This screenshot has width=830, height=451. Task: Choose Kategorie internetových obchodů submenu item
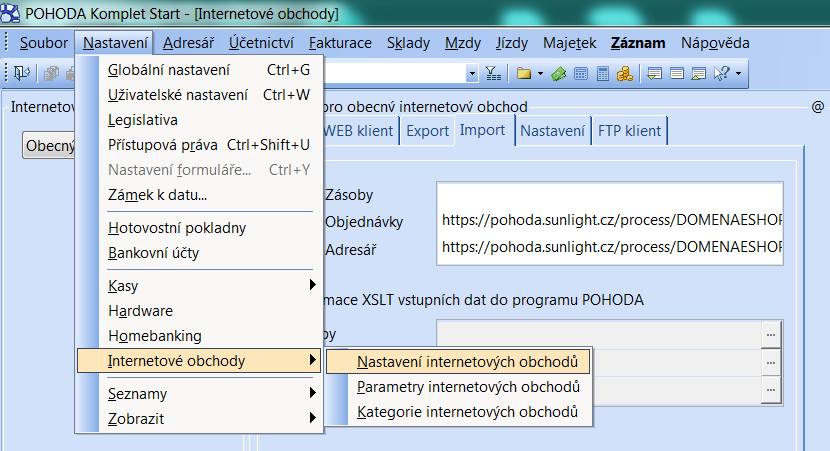tap(458, 412)
